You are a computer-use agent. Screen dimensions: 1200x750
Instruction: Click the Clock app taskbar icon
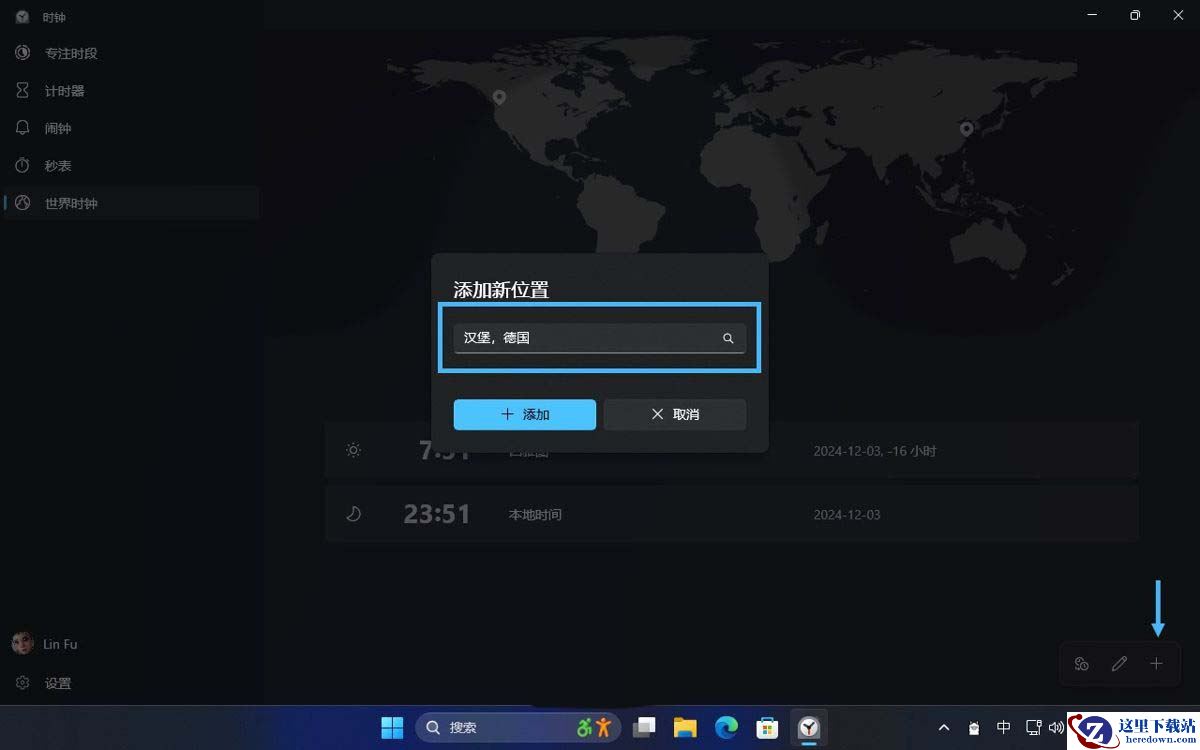click(808, 727)
